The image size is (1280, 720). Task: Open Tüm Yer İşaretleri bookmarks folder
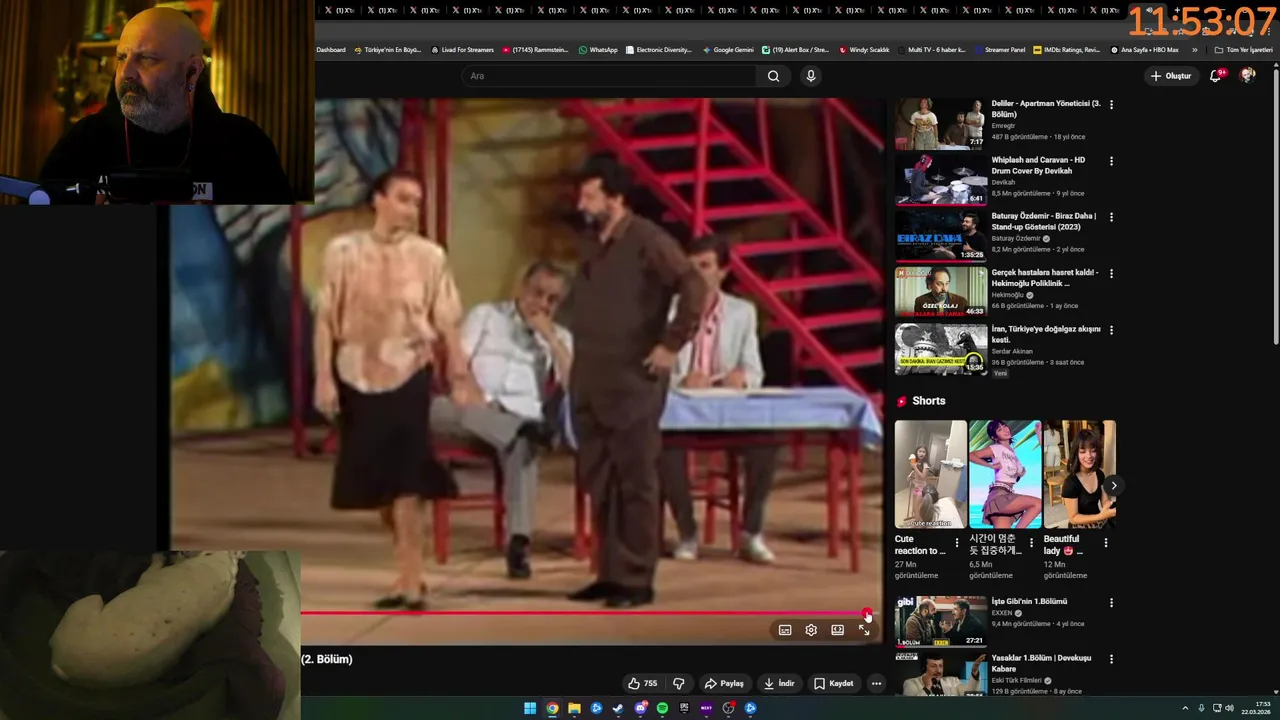(x=1243, y=49)
